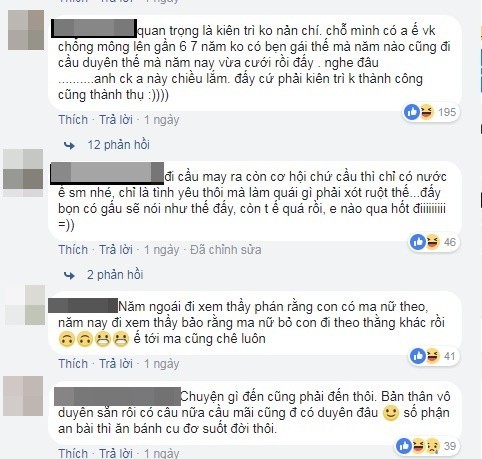Click laughing emoji on 195-reaction comment
This screenshot has height=459, width=482.
click(x=426, y=112)
